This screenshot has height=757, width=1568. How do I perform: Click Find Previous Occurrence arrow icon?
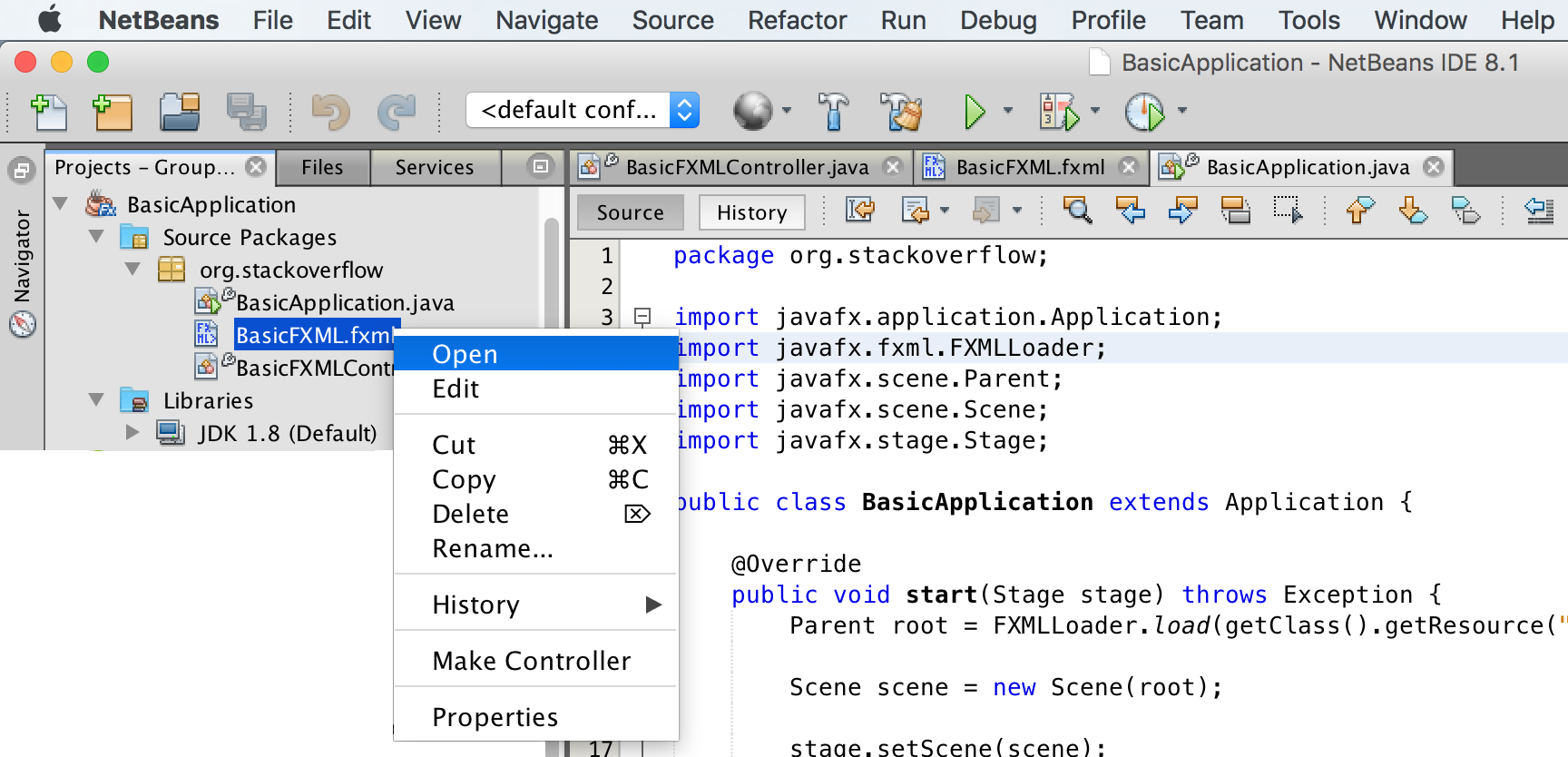[1131, 211]
